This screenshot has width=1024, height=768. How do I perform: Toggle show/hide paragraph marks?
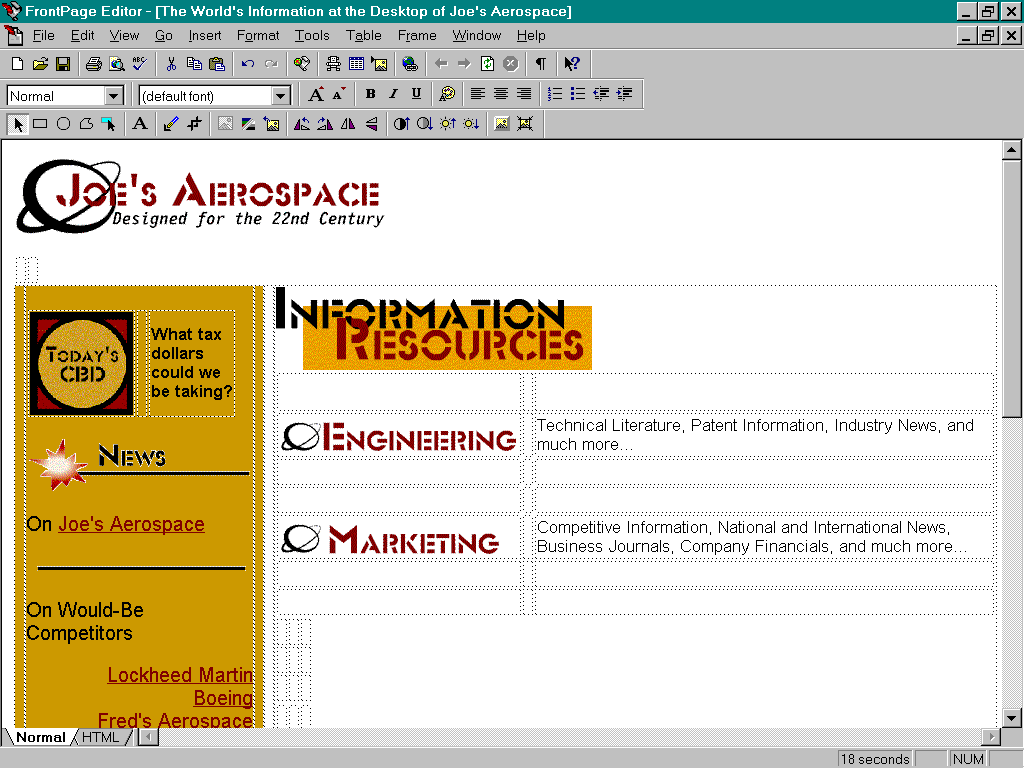541,63
